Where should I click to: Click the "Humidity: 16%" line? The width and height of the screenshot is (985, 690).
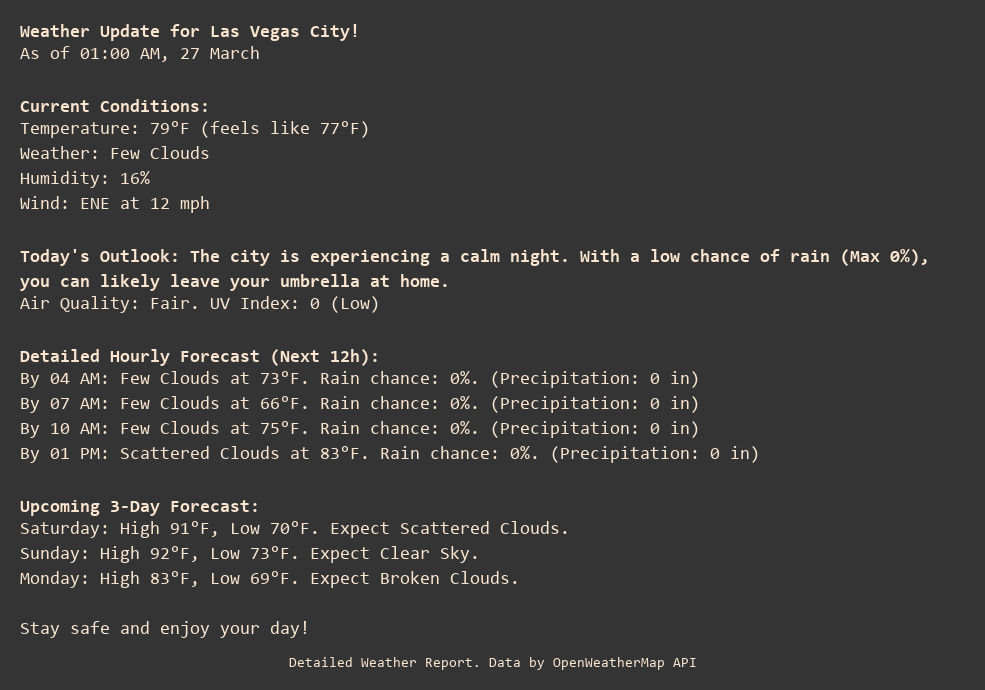pyautogui.click(x=85, y=178)
